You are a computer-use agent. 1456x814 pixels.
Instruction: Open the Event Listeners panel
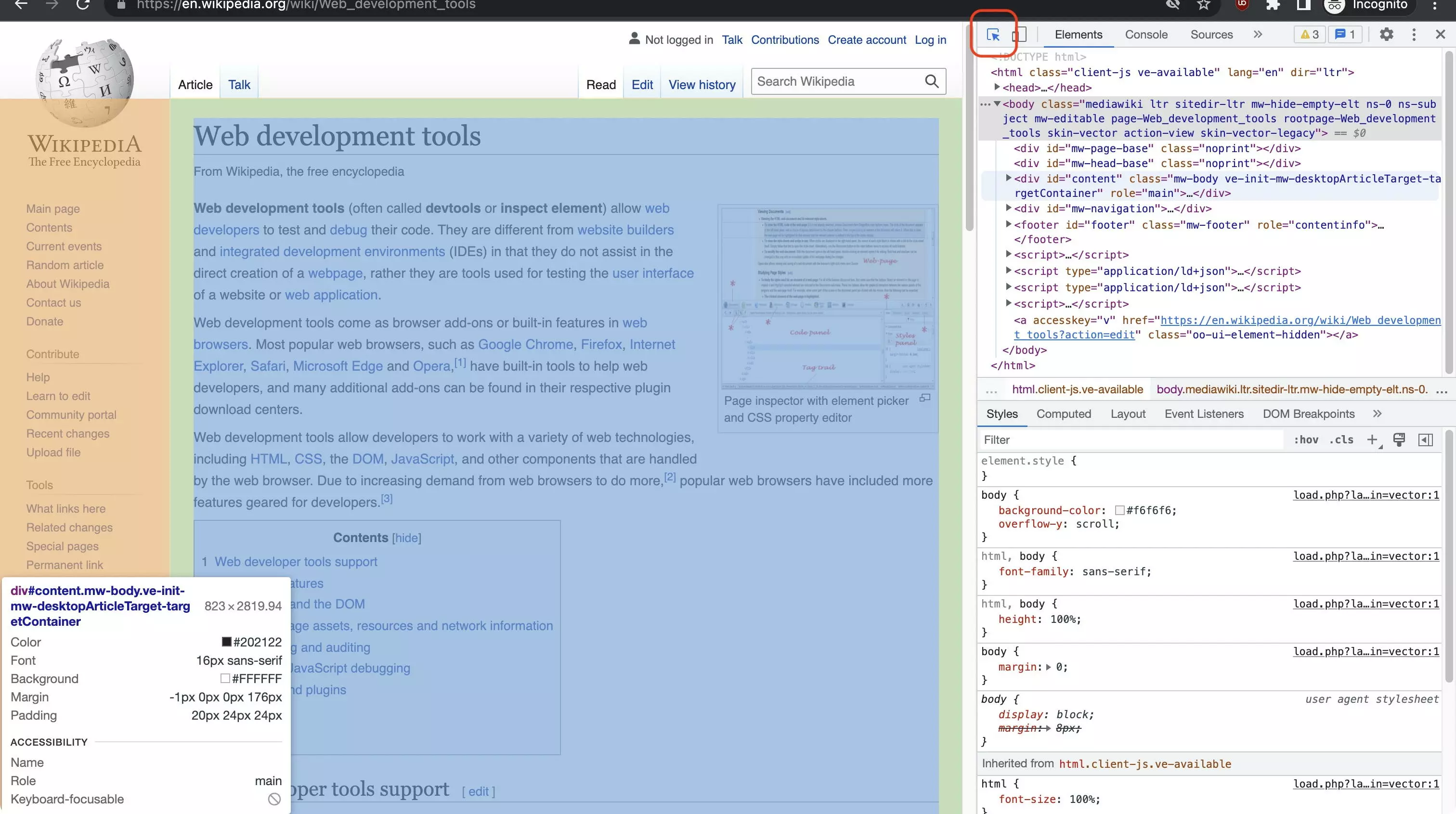(x=1204, y=413)
